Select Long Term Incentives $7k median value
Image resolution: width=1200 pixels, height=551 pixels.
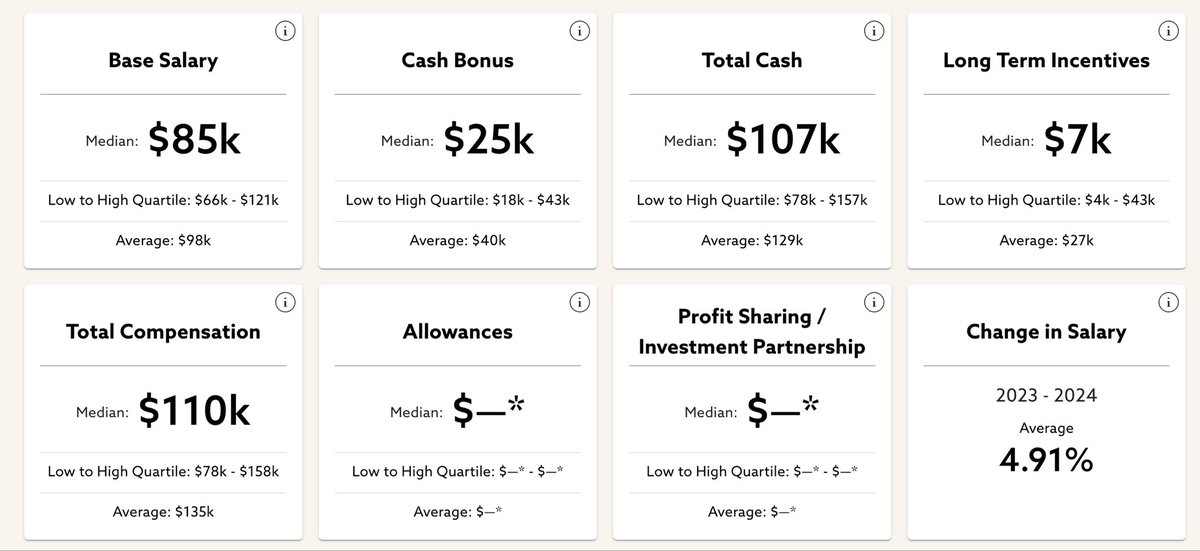[x=1077, y=141]
